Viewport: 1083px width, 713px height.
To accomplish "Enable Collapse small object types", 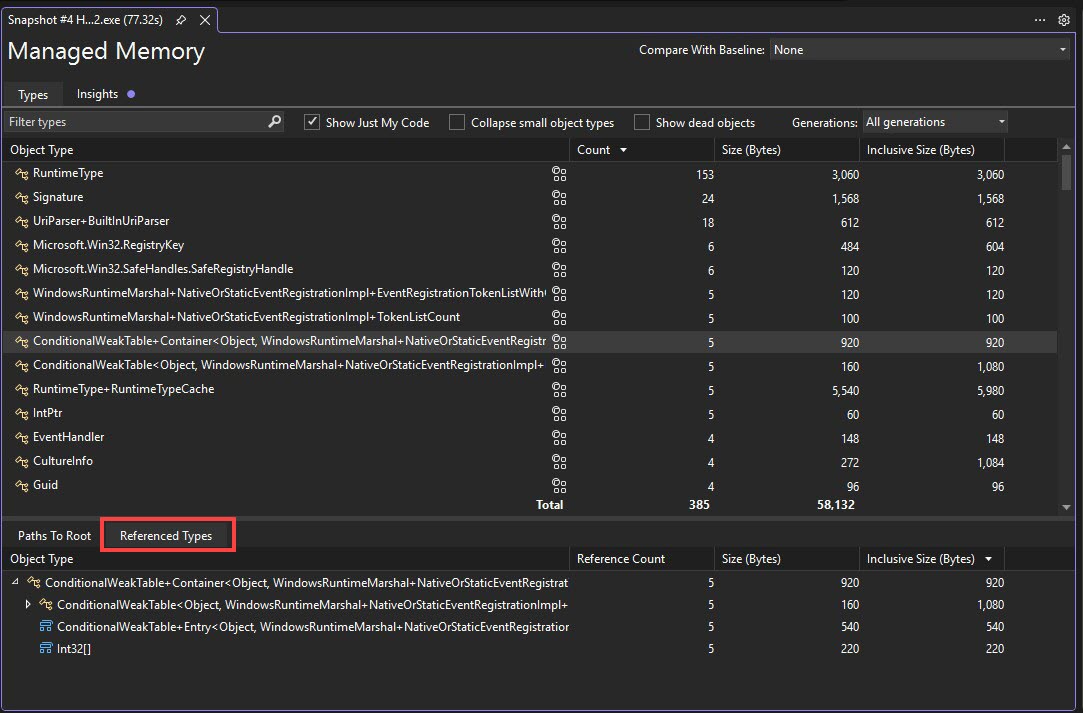I will point(457,122).
